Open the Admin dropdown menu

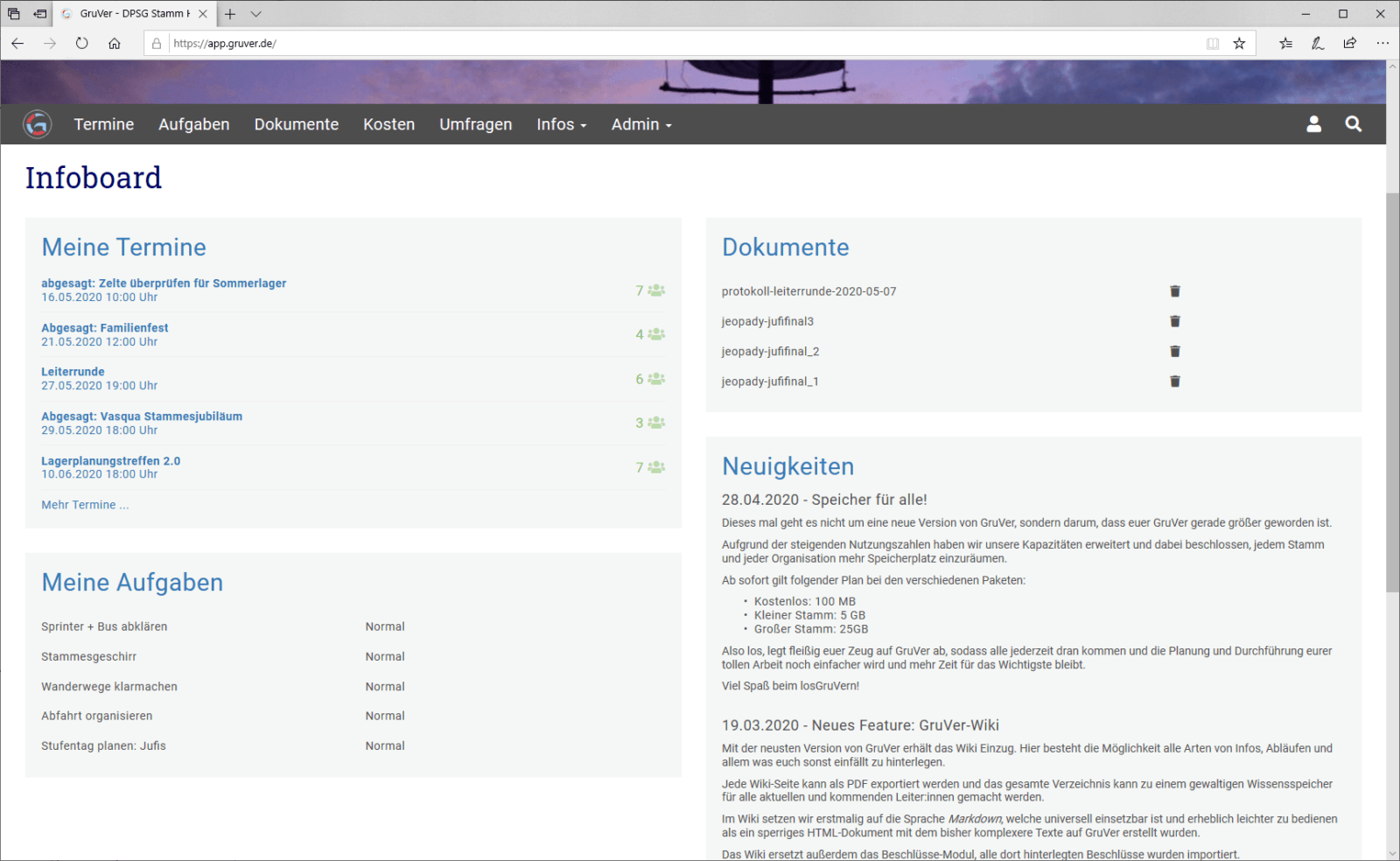point(640,124)
